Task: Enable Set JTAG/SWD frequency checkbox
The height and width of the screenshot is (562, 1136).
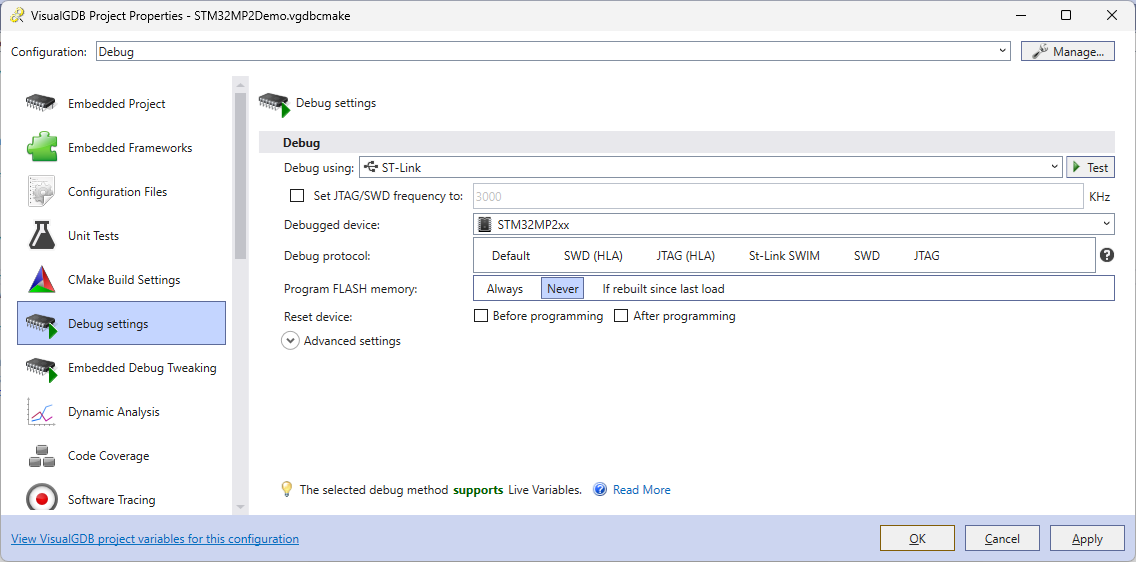Action: coord(296,196)
